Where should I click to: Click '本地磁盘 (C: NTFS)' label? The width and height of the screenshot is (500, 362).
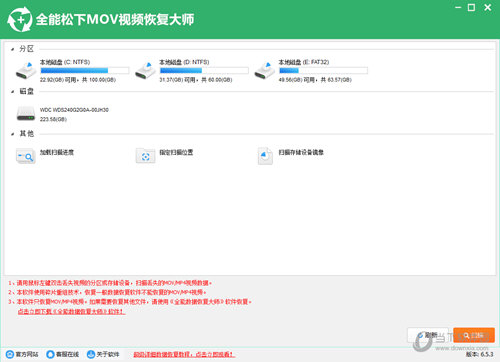[x=65, y=62]
